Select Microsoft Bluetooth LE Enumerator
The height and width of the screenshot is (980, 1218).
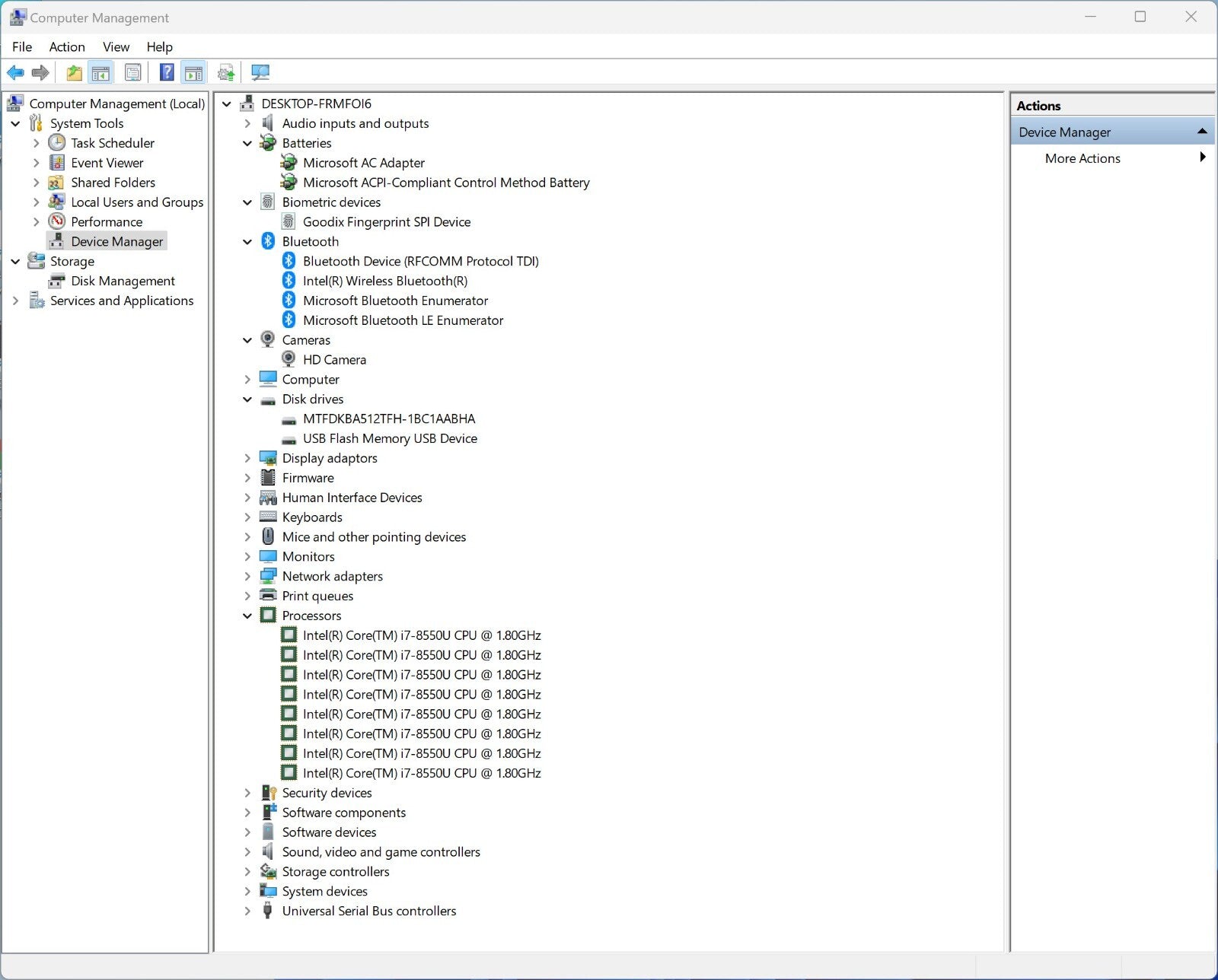[x=403, y=320]
